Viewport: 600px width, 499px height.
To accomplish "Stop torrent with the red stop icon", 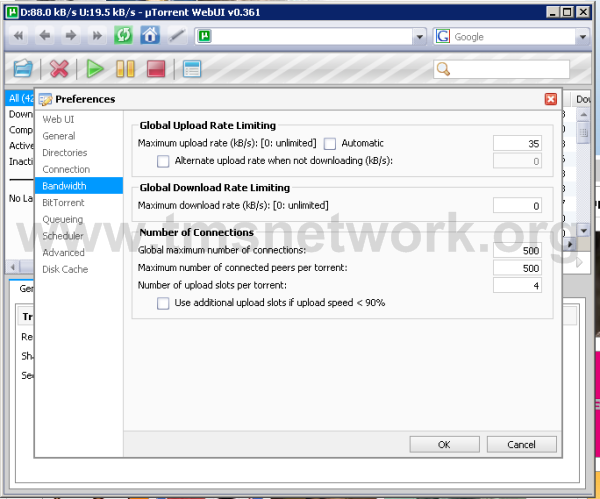I will tap(156, 69).
